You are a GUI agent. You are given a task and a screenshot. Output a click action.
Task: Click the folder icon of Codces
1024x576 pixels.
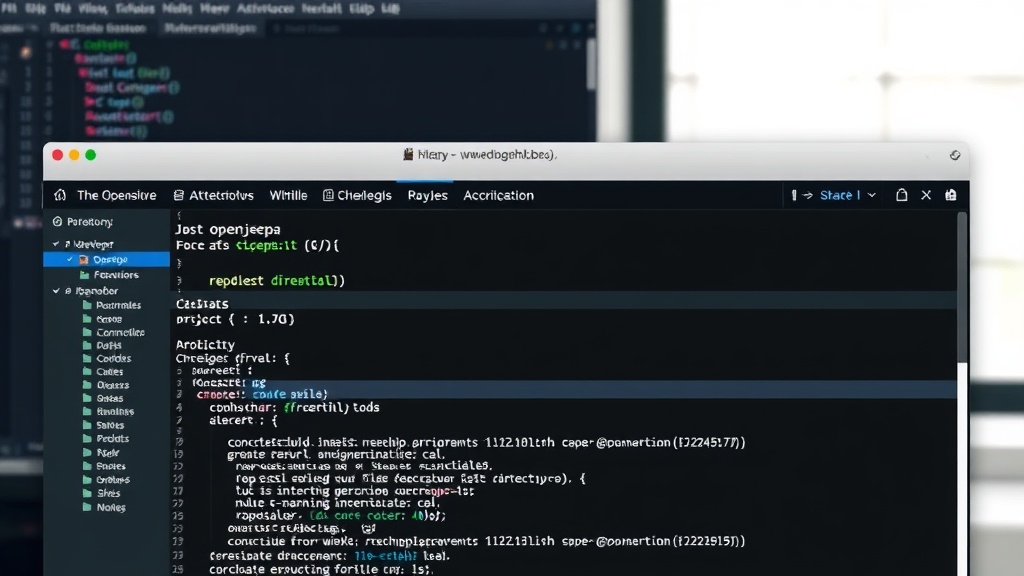87,358
